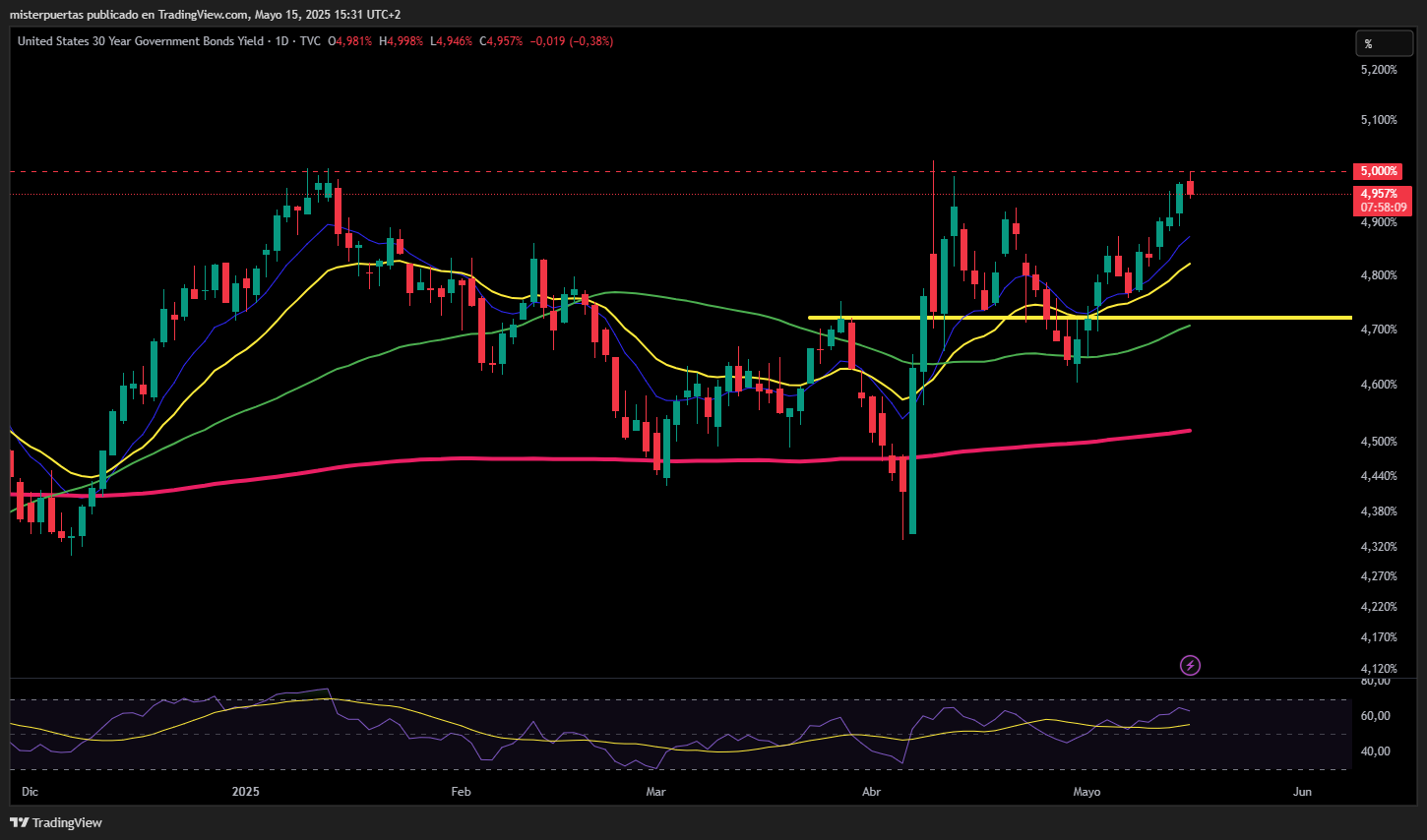Click the 1D interval label in the title
Viewport: 1427px width, 840px height.
[282, 41]
